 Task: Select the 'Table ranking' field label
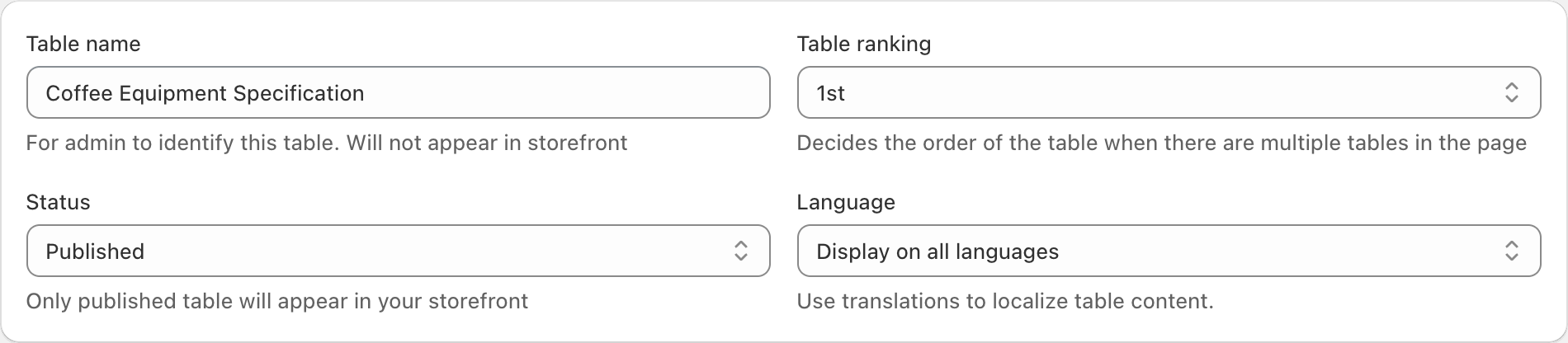point(864,44)
